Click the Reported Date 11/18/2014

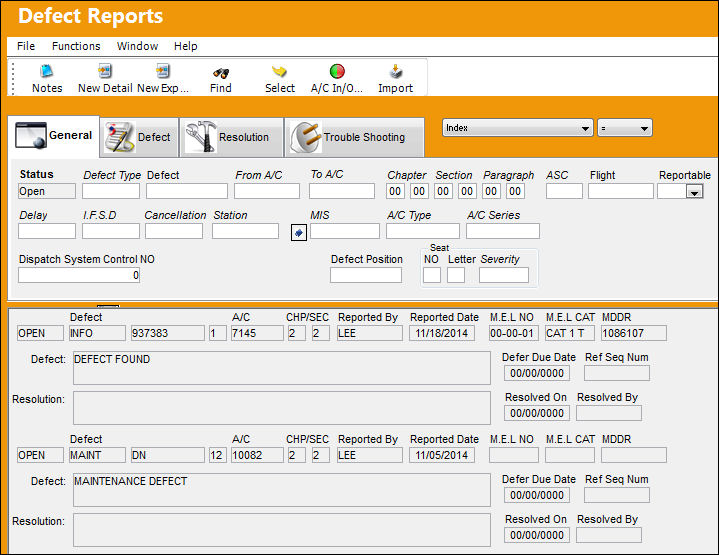[x=442, y=333]
